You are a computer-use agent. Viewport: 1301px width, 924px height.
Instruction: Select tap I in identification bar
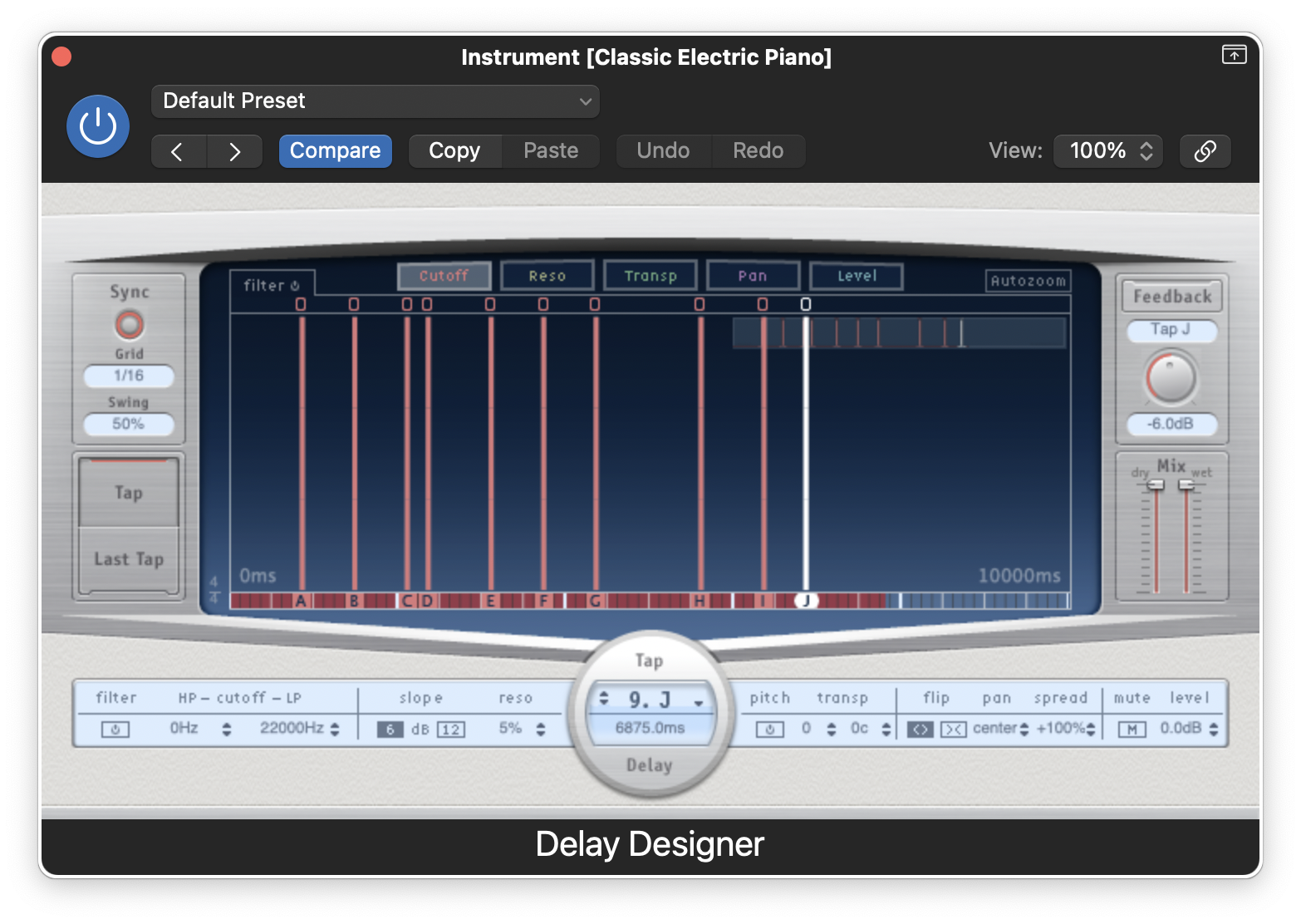763,601
